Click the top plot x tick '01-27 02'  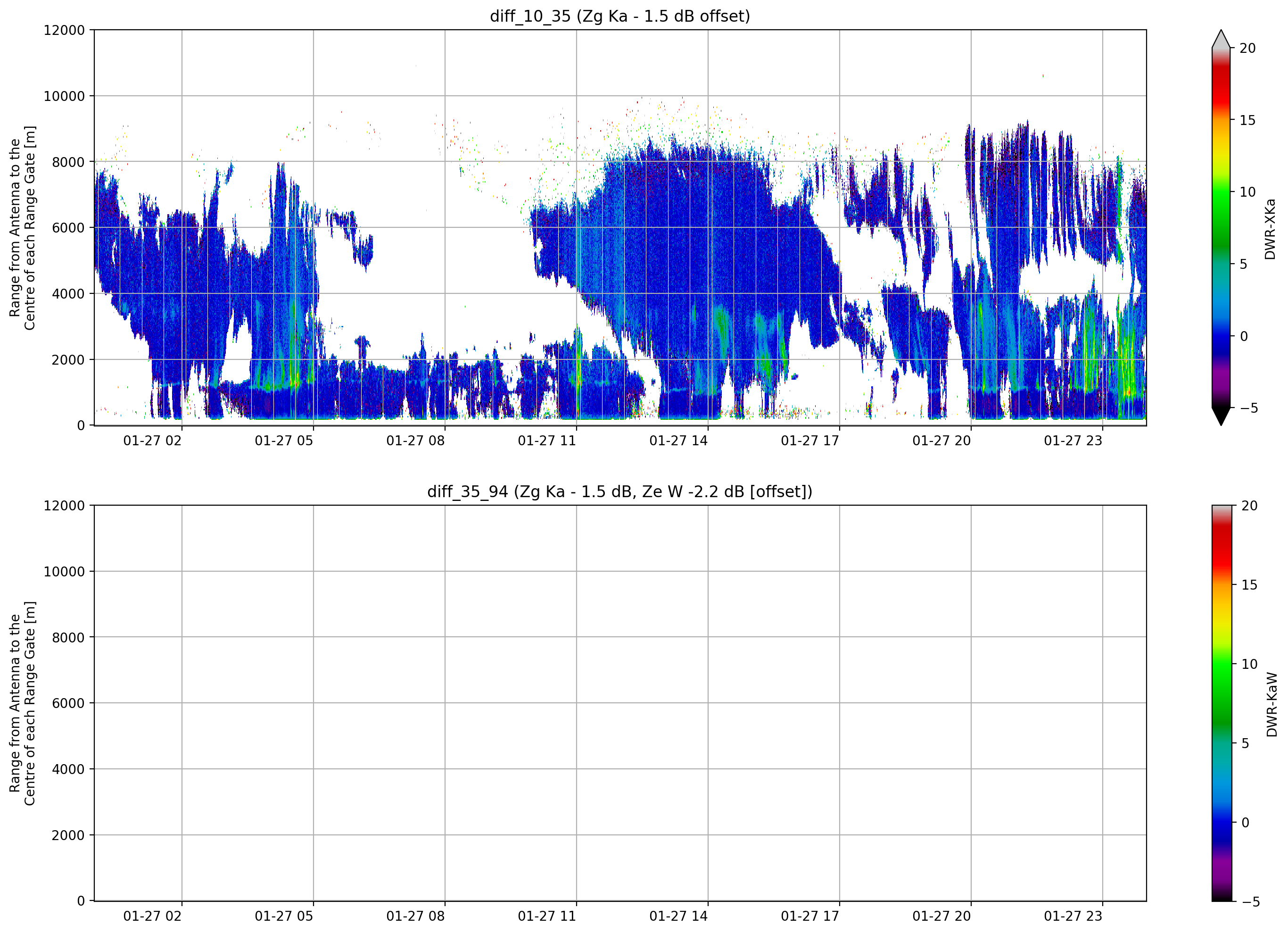tap(152, 441)
